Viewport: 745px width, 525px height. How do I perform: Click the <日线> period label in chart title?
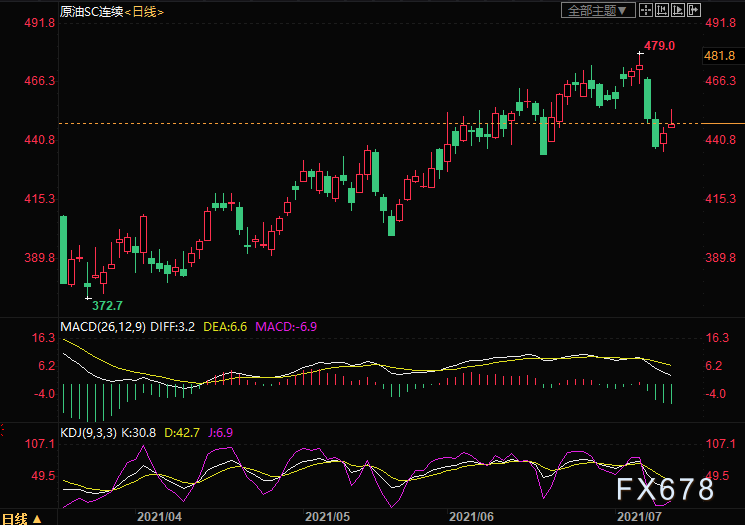(145, 12)
